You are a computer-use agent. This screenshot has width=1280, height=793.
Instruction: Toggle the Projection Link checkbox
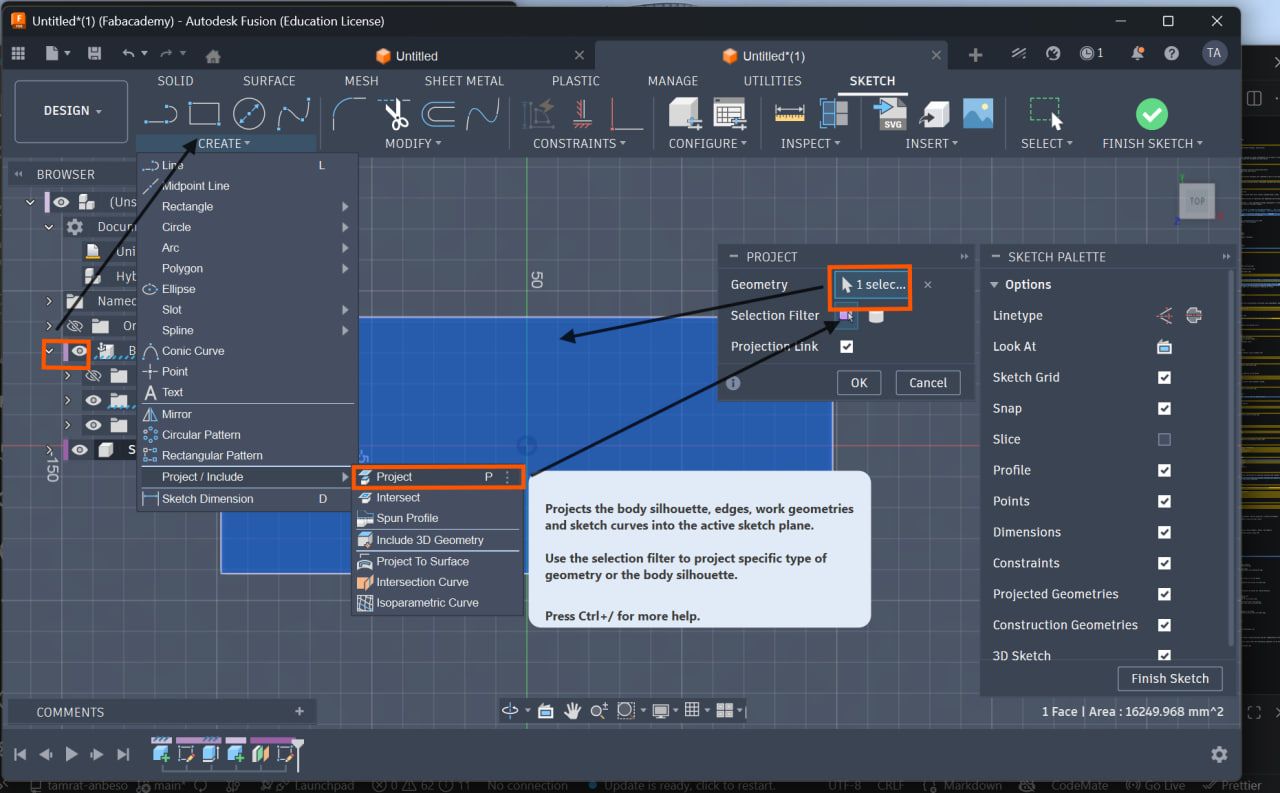(x=847, y=347)
